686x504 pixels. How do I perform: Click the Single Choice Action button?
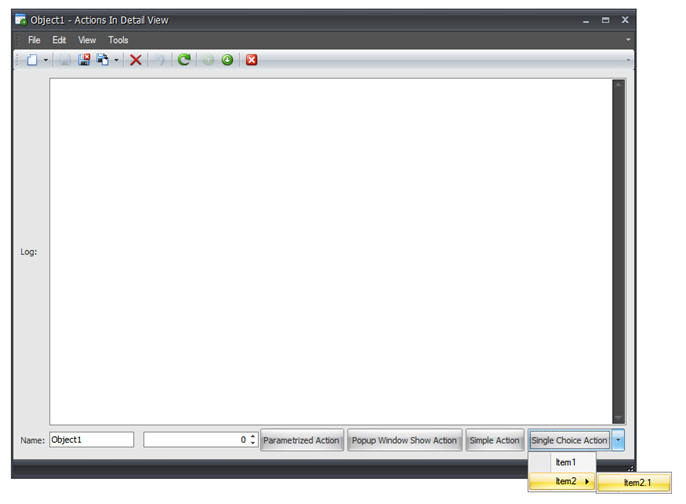click(x=569, y=440)
